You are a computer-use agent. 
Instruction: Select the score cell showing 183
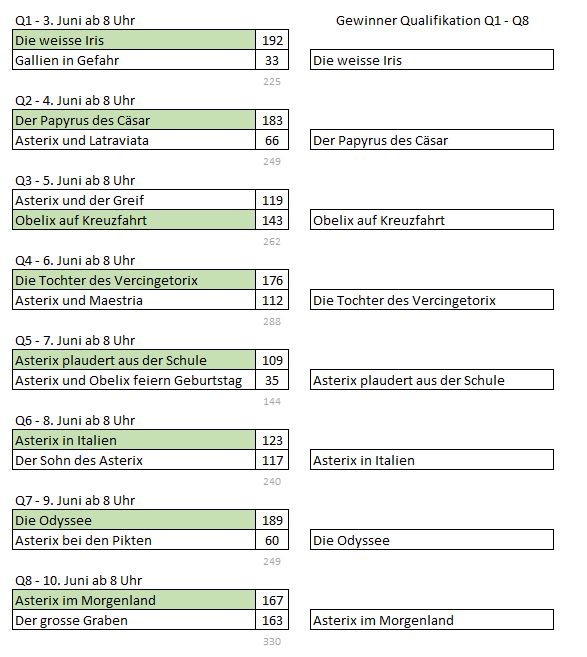click(272, 120)
